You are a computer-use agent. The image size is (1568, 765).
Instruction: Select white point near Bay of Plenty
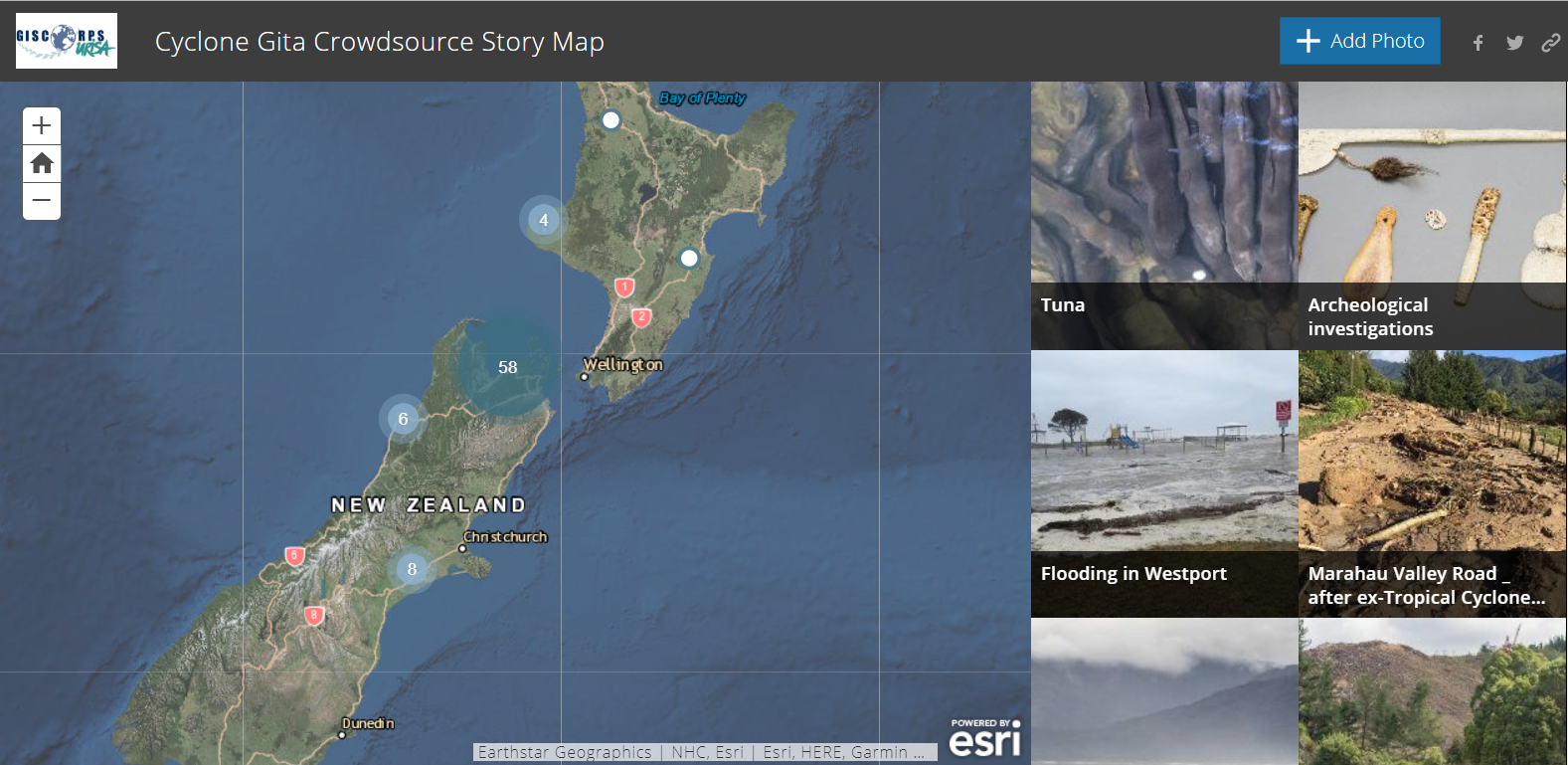coord(610,120)
